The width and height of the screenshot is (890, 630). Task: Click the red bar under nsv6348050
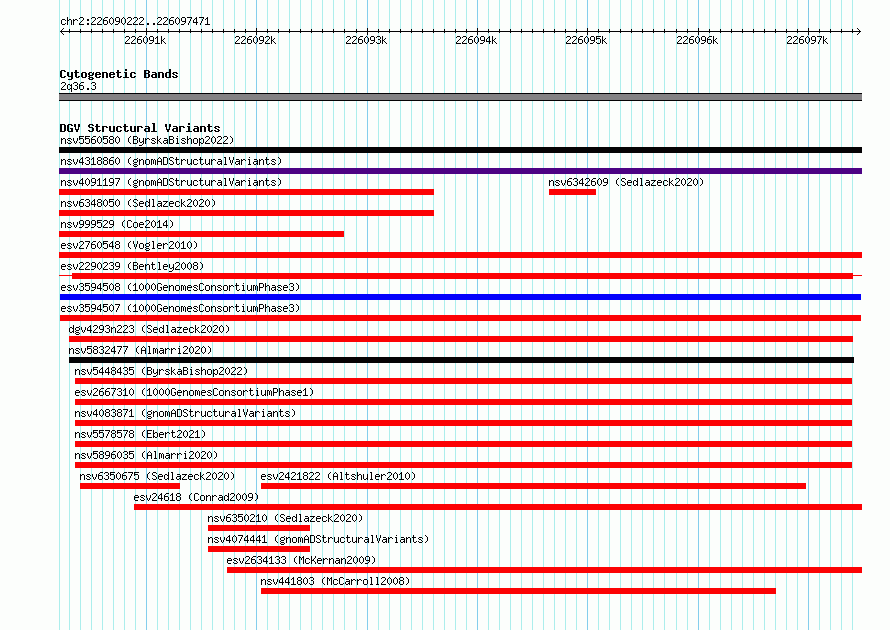click(246, 213)
